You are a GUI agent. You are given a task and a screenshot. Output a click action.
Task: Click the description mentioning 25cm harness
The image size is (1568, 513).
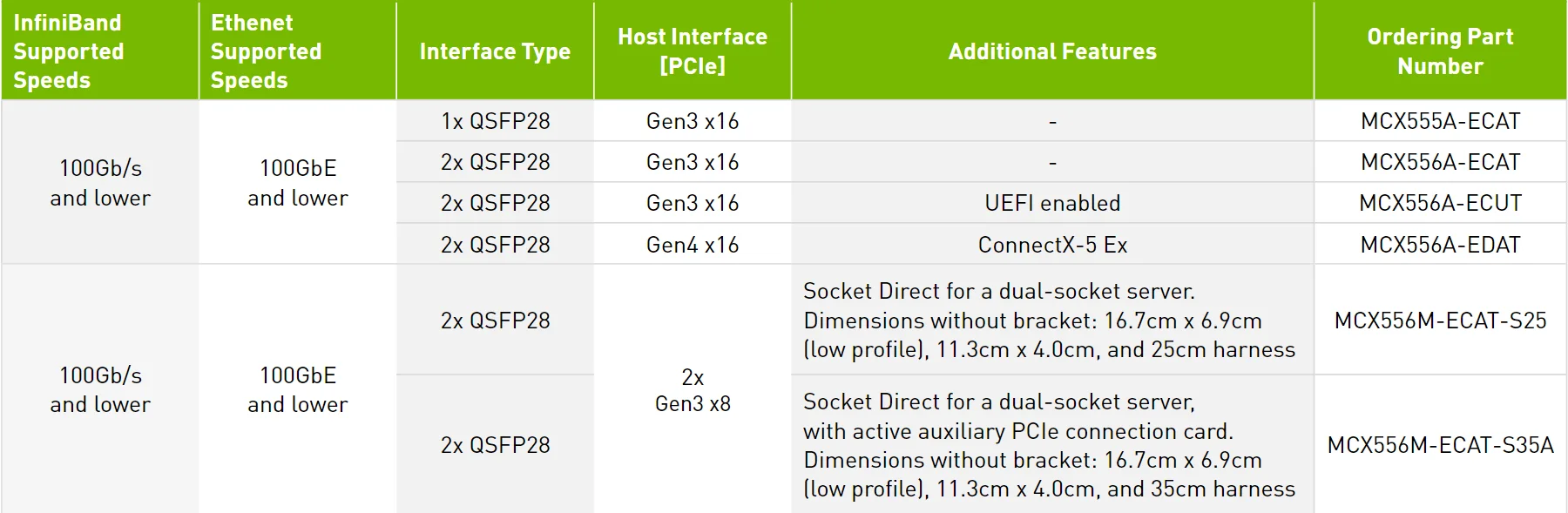click(1049, 321)
